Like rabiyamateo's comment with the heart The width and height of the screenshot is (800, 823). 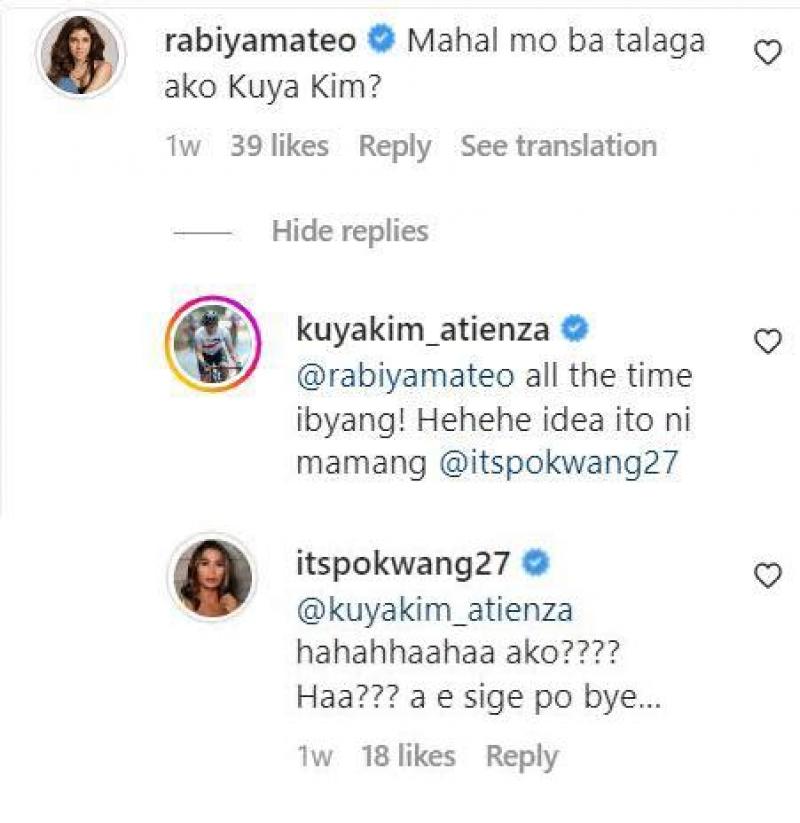click(767, 53)
